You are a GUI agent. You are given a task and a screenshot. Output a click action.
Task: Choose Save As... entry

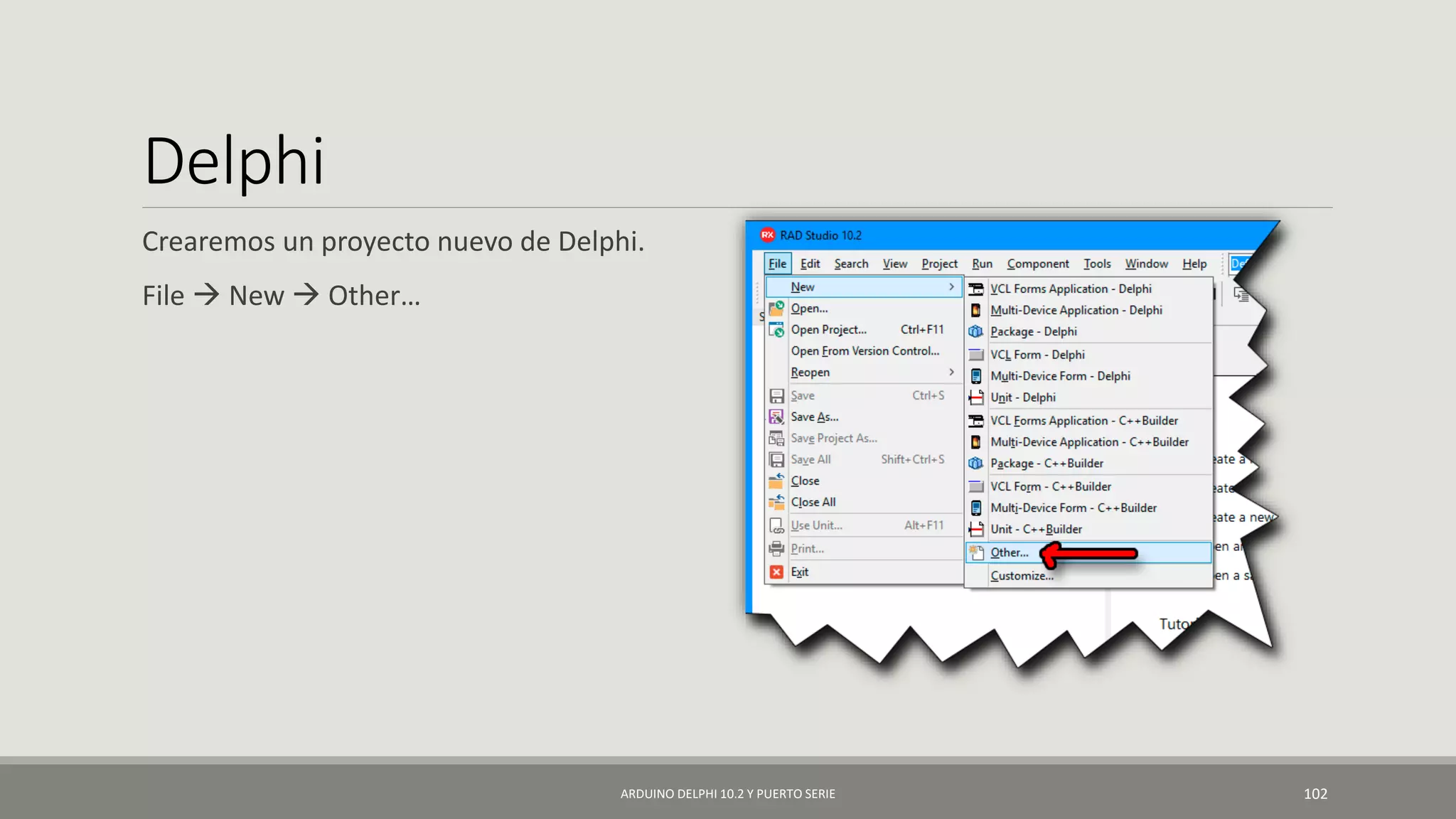(864, 417)
